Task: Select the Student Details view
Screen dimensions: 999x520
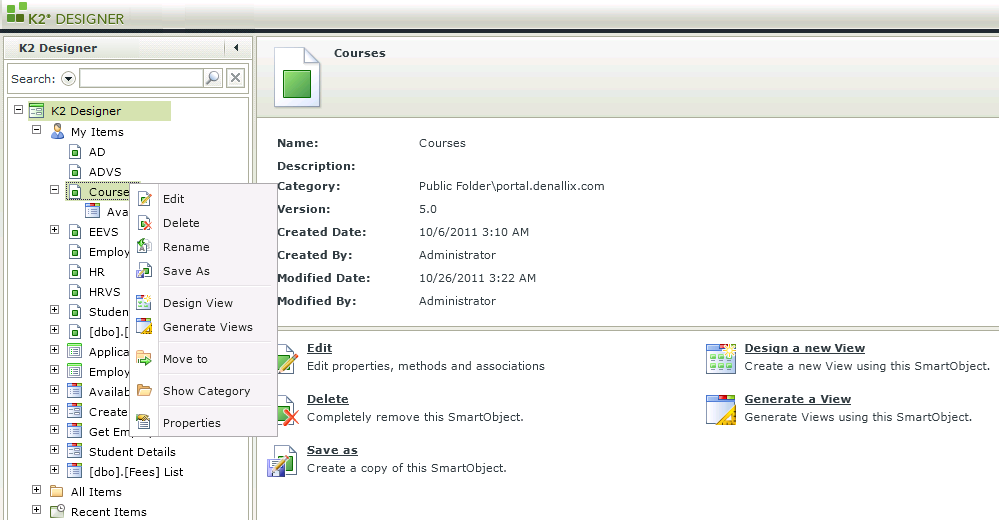Action: 132,452
